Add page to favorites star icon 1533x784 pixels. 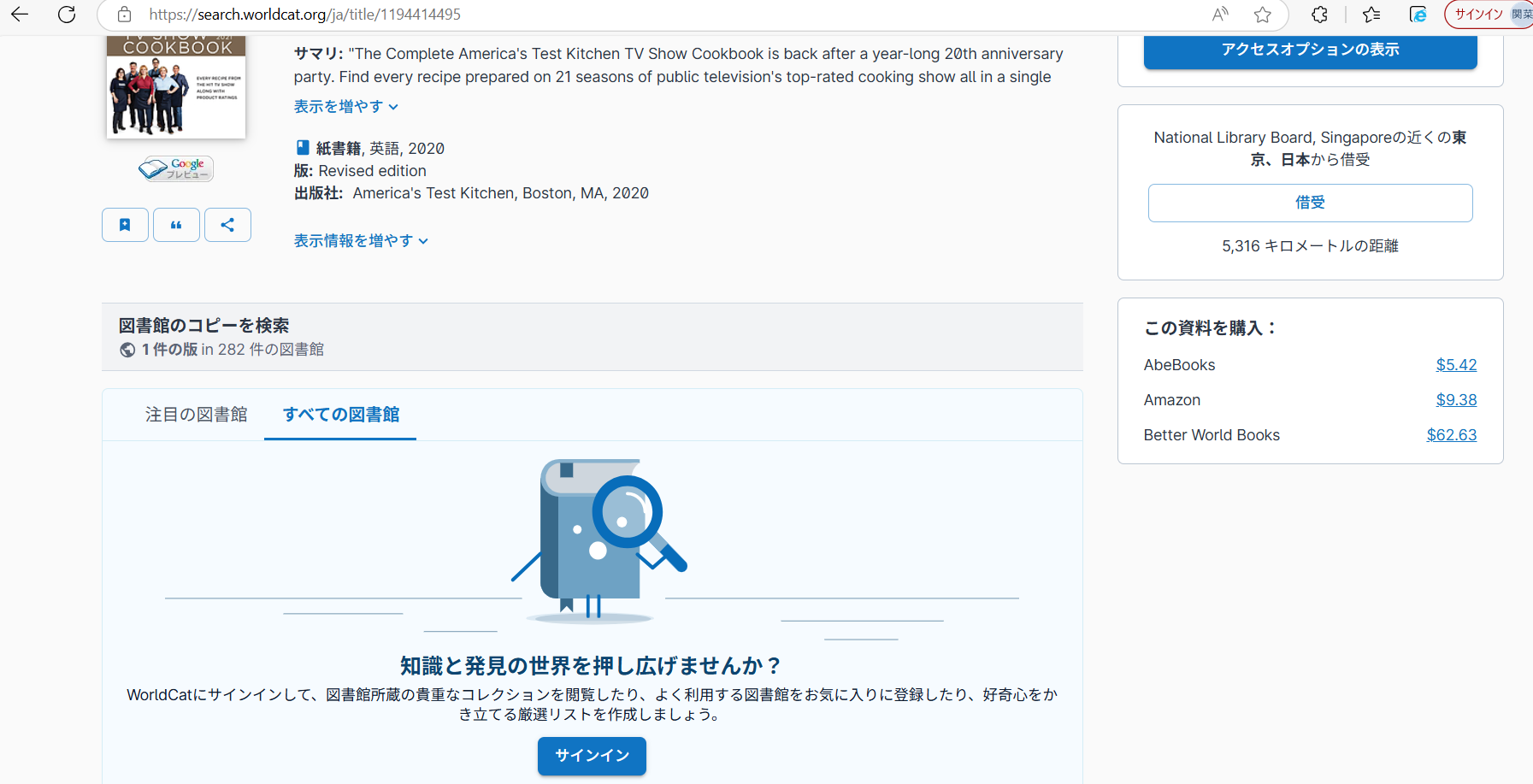(1263, 15)
